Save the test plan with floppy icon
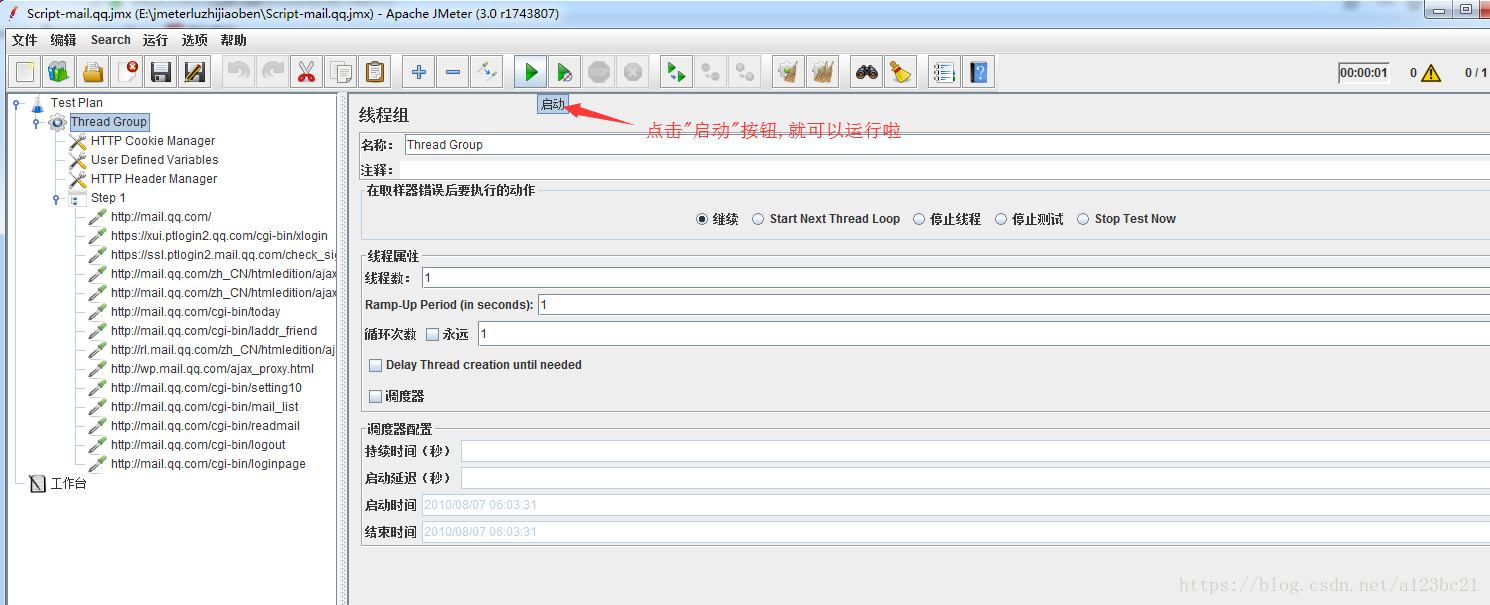The width and height of the screenshot is (1490, 605). point(161,72)
